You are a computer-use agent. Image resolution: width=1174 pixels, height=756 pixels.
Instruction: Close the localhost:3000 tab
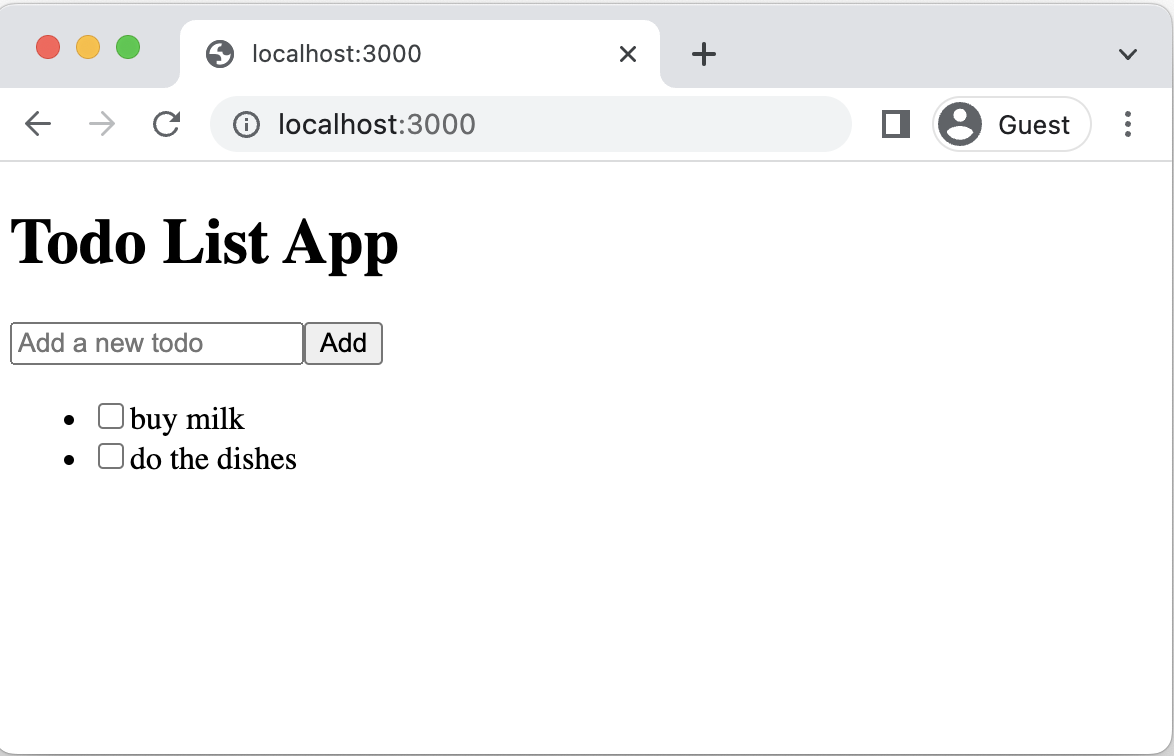[627, 54]
